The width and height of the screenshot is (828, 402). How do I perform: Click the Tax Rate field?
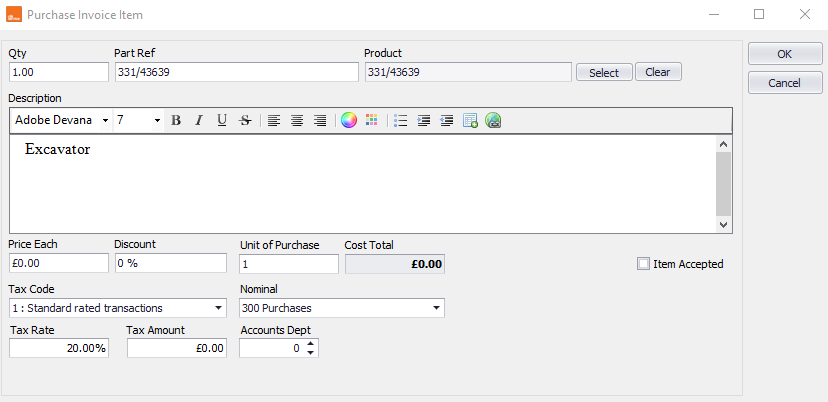click(x=59, y=348)
